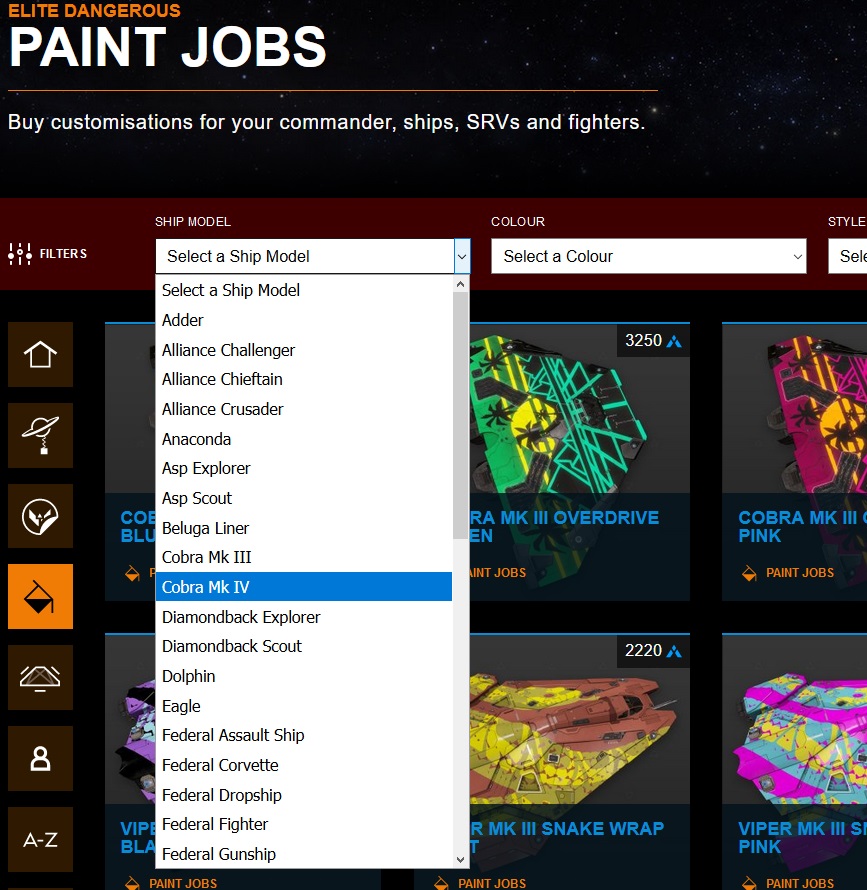This screenshot has width=867, height=890.
Task: Click paint bucket icon on Cobra Pink card
Action: (749, 573)
